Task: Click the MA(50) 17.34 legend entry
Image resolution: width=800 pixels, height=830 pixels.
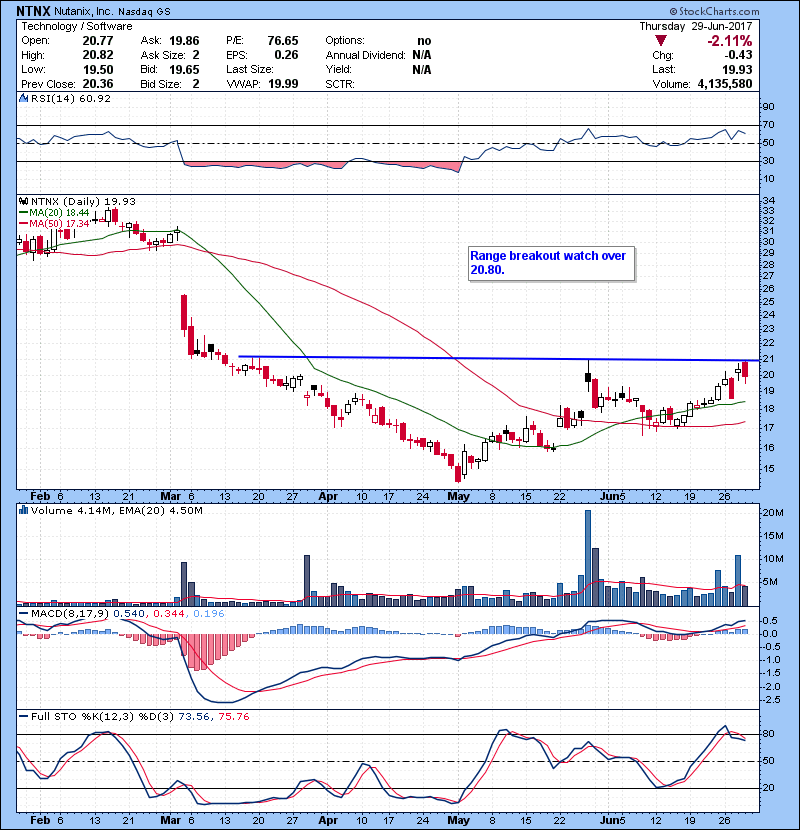Action: [55, 223]
